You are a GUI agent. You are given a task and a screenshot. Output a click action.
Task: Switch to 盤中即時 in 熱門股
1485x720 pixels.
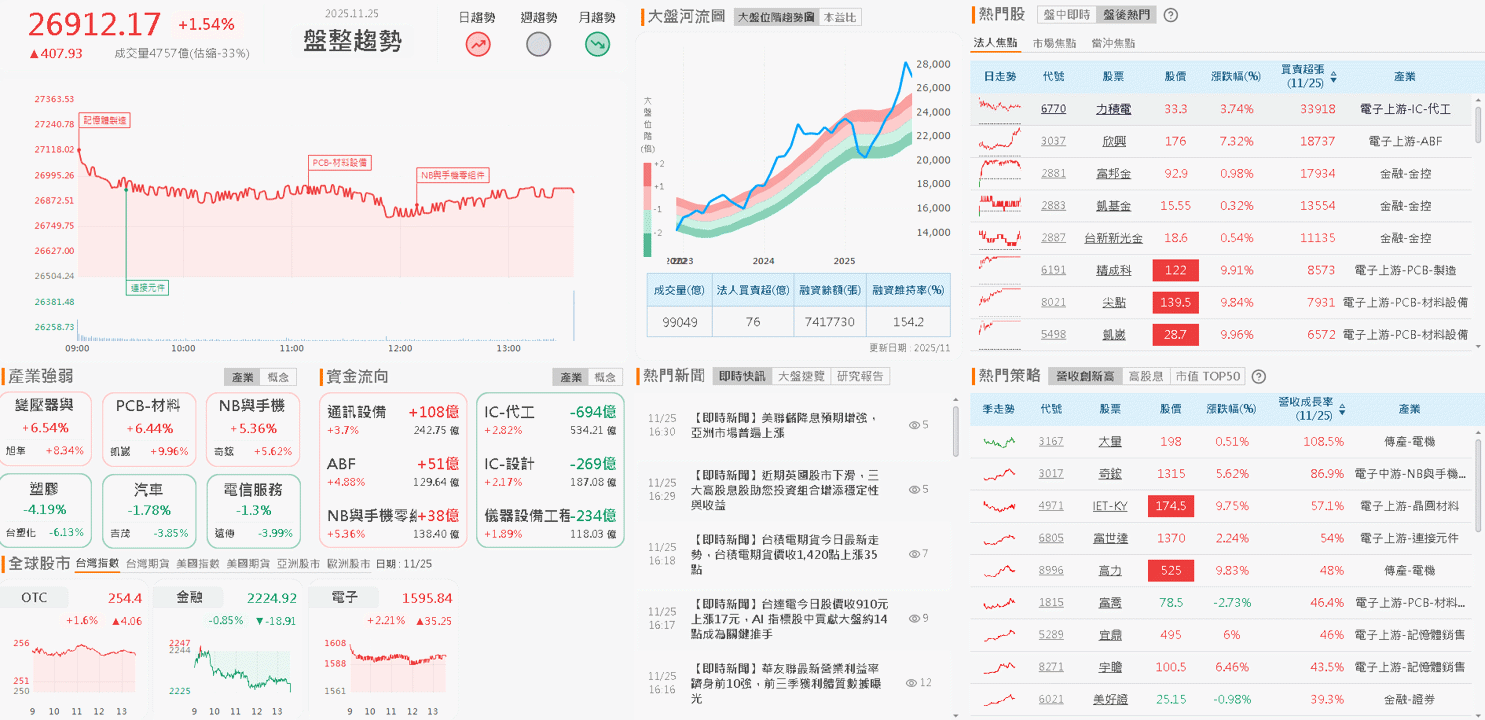[1065, 15]
